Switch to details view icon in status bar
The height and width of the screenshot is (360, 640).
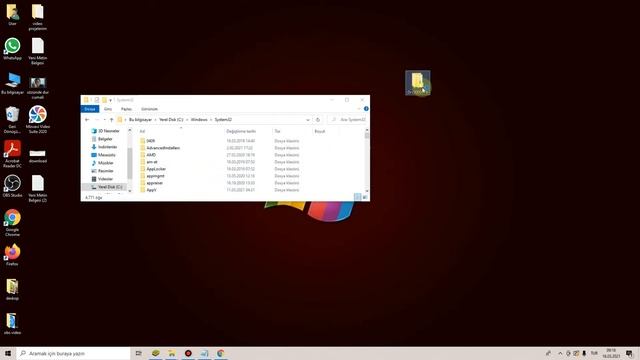(358, 197)
